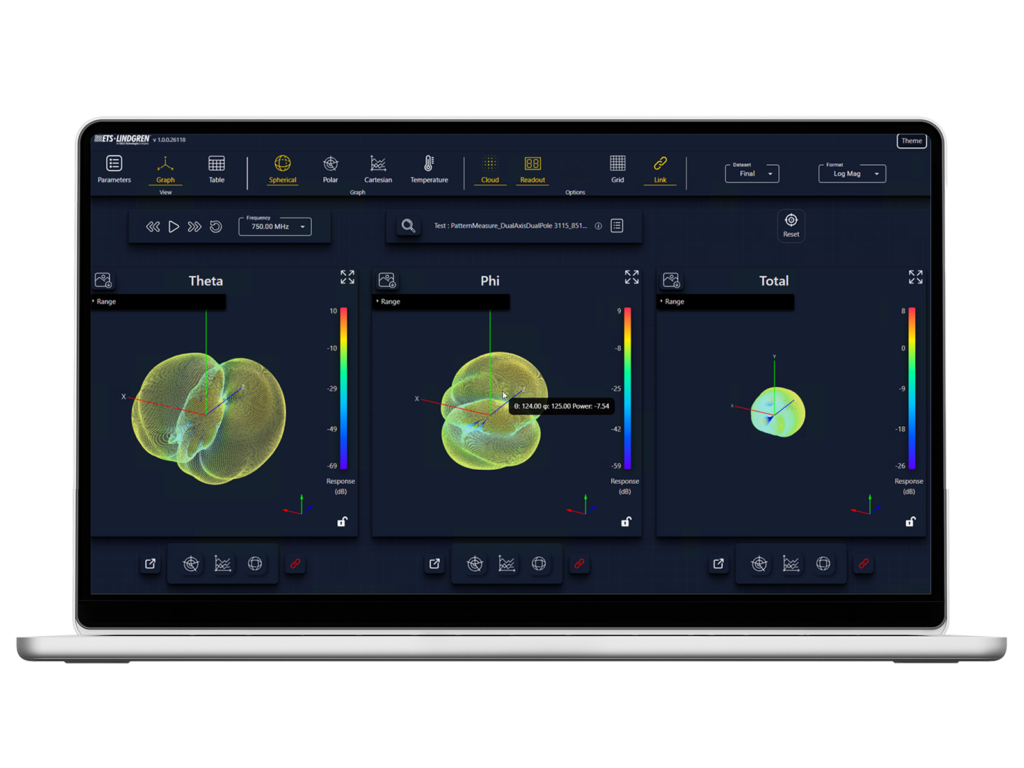
Task: Pop out the Total plot window
Action: (718, 564)
